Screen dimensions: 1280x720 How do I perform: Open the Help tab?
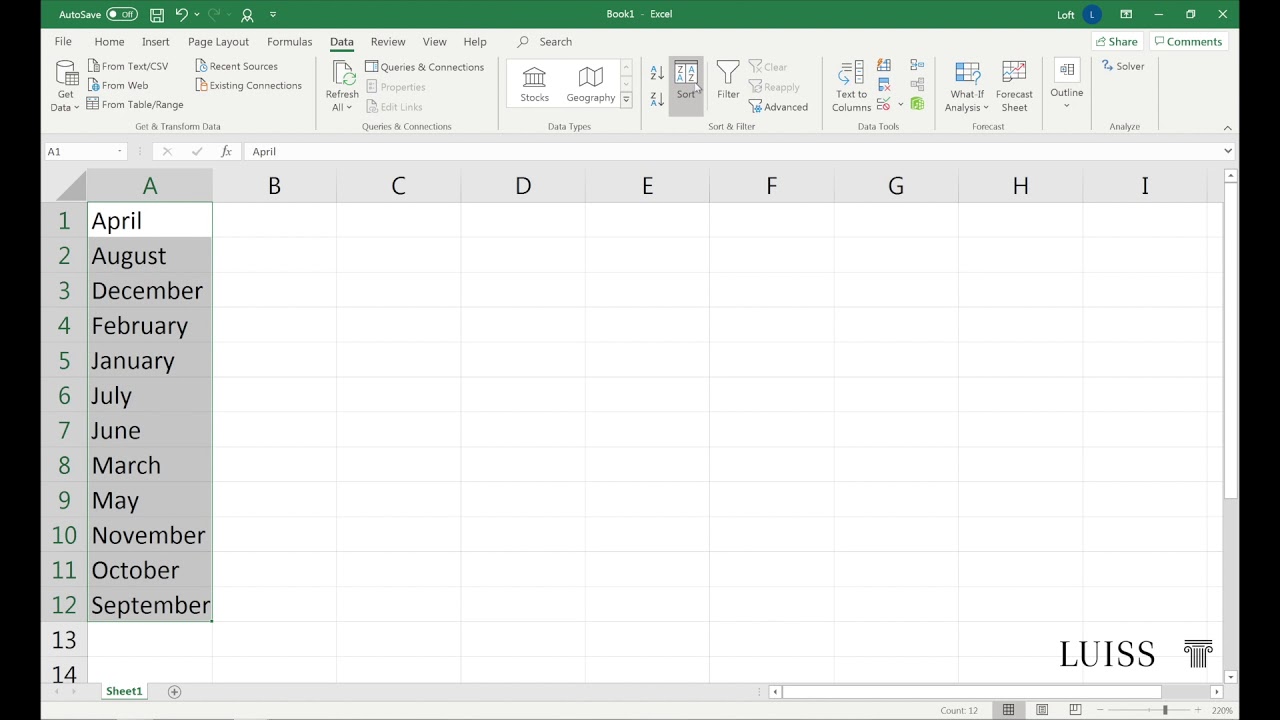point(475,42)
